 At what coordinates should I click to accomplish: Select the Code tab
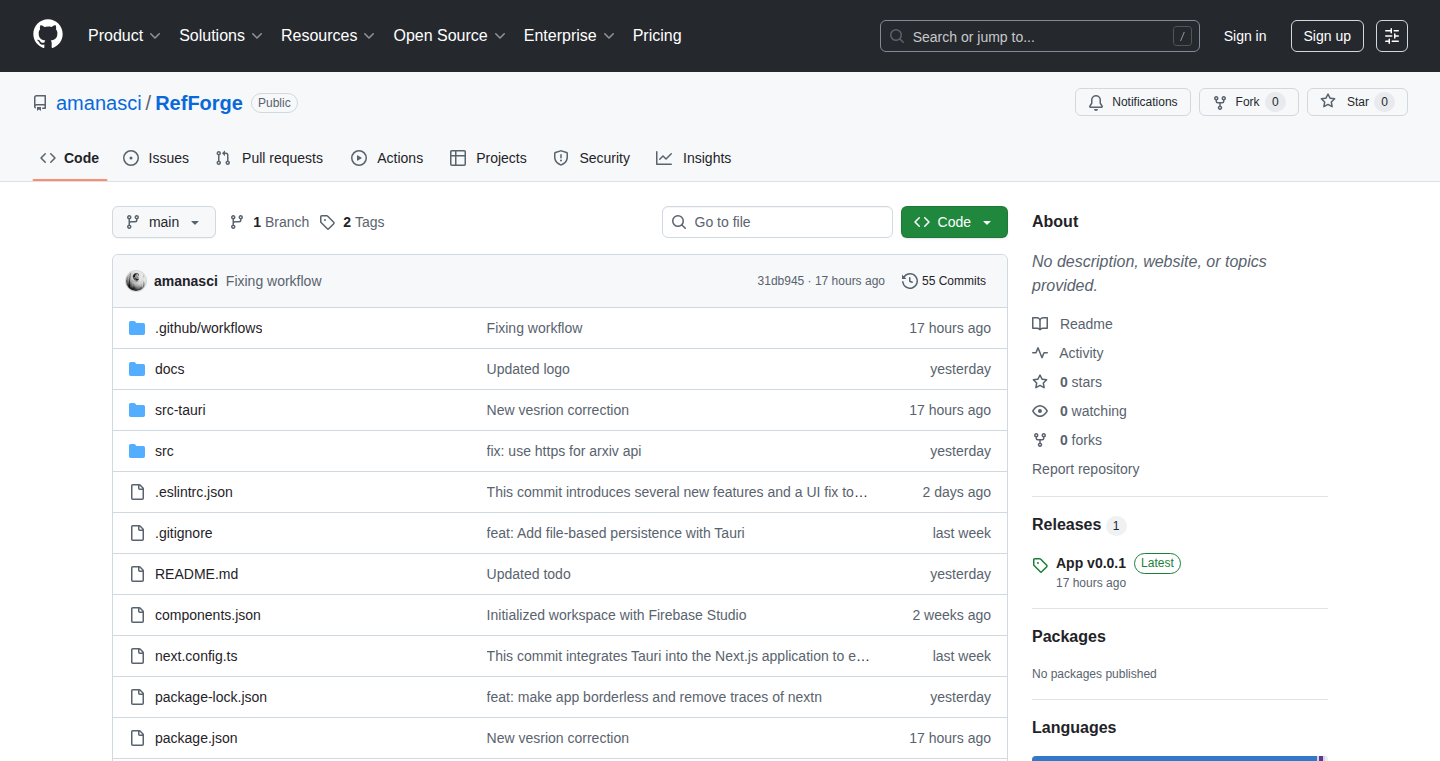[x=70, y=158]
